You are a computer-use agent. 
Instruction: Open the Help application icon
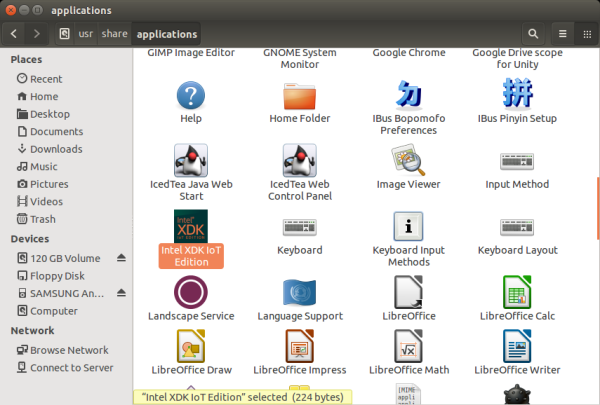pyautogui.click(x=191, y=95)
